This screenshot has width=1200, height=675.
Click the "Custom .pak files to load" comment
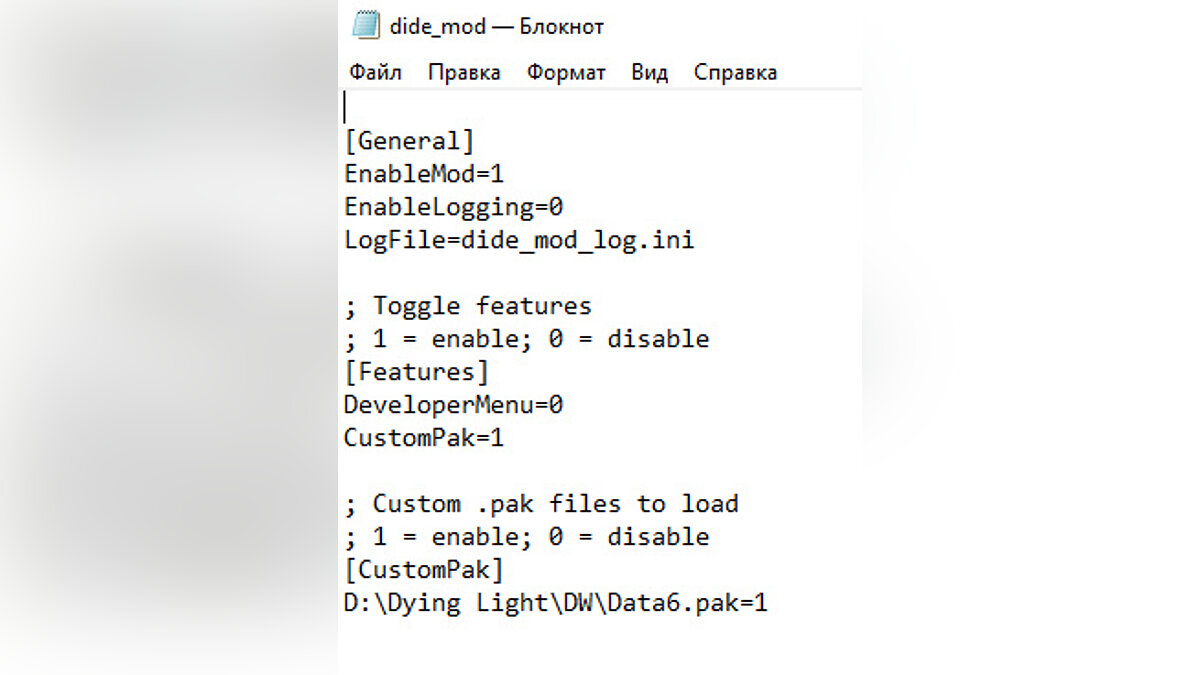(x=541, y=504)
